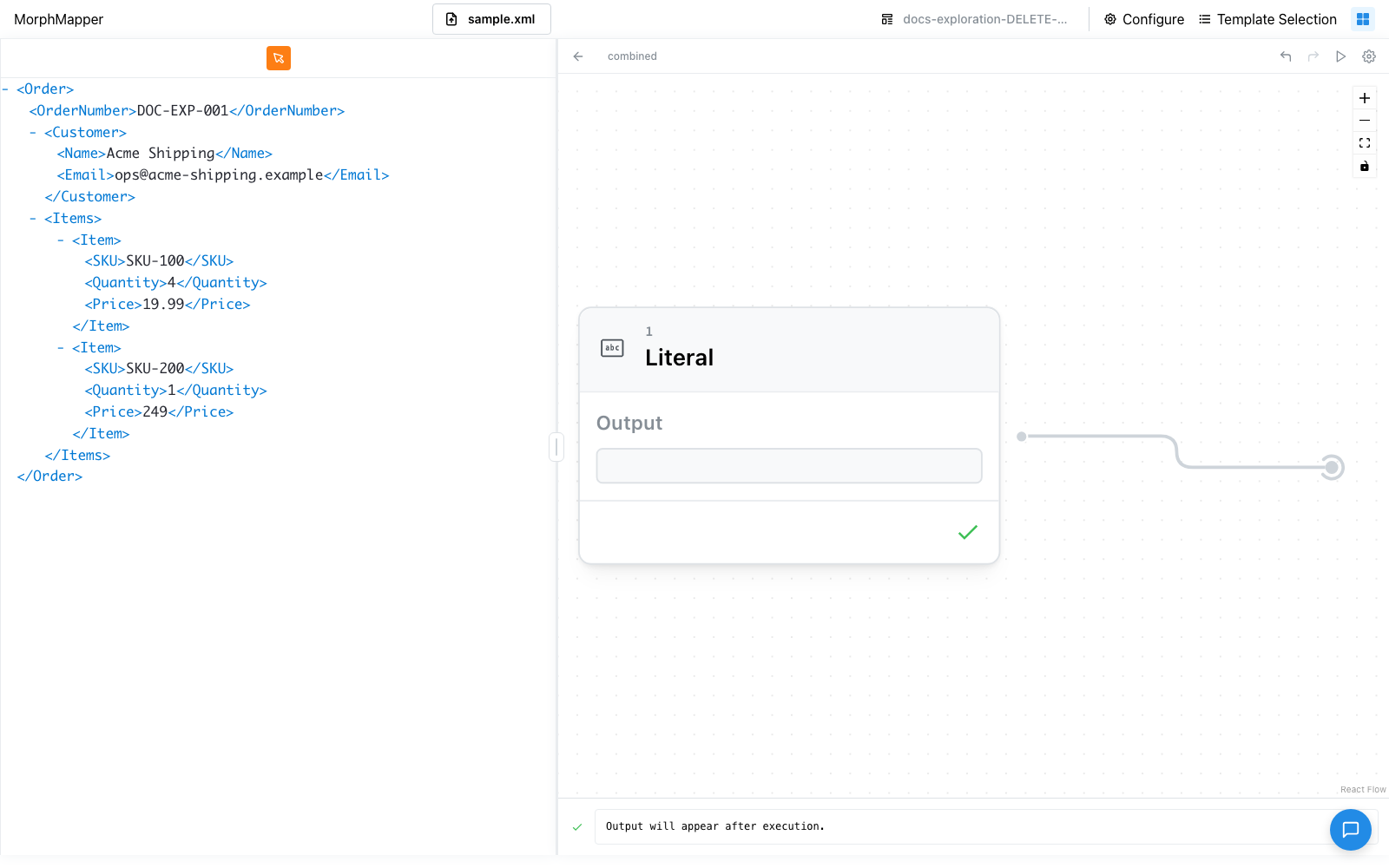Click the flow end target node circle
The image size is (1389, 868).
click(1332, 468)
